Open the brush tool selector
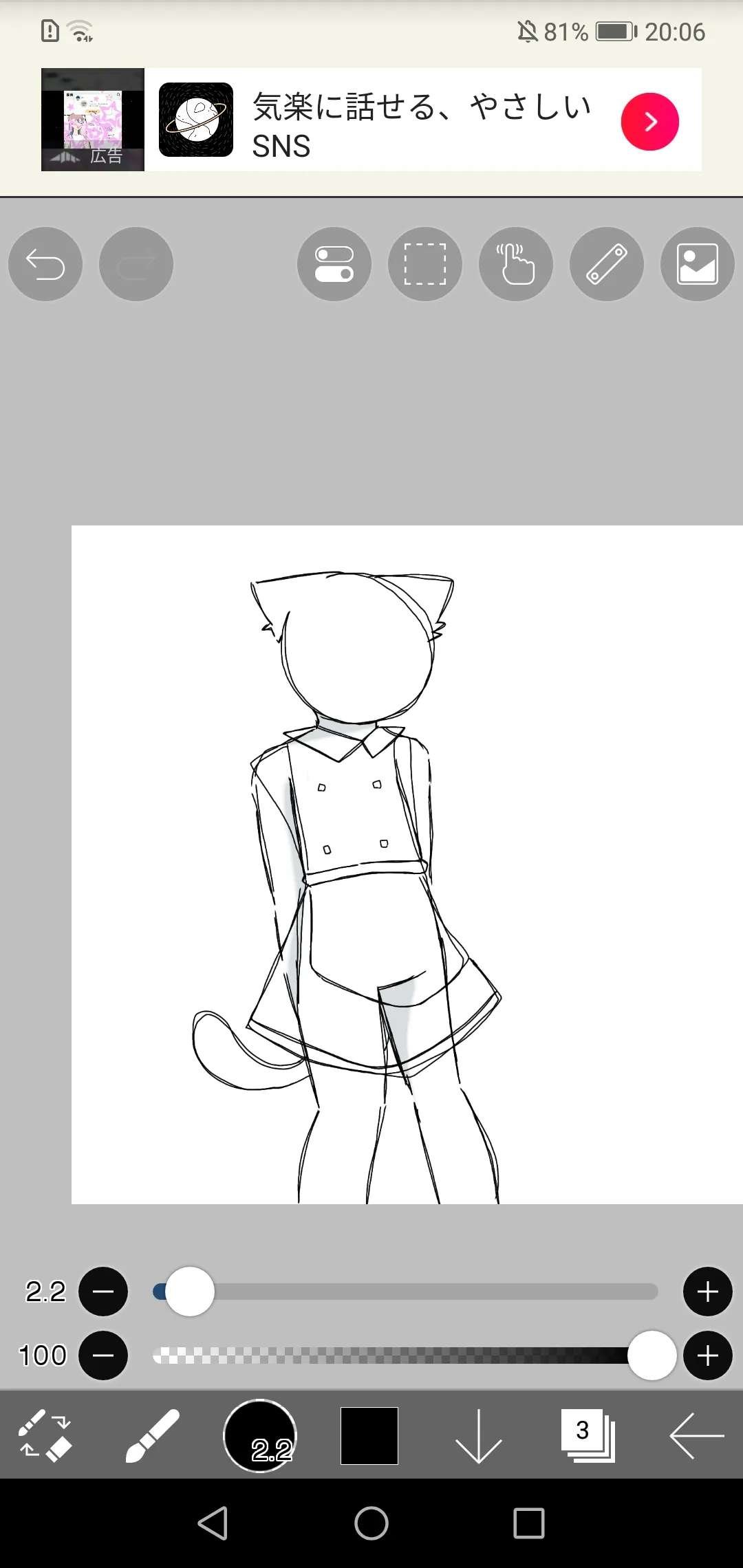Screen dimensions: 743x1568 tap(153, 1435)
